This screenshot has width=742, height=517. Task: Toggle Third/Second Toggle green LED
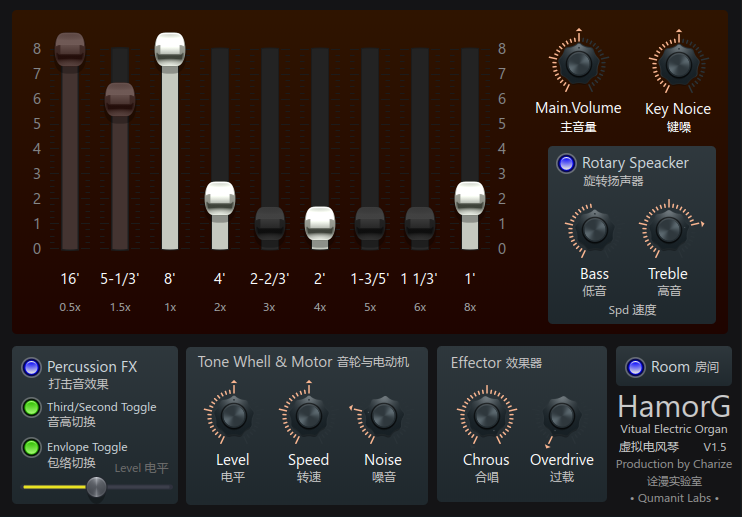tap(31, 407)
